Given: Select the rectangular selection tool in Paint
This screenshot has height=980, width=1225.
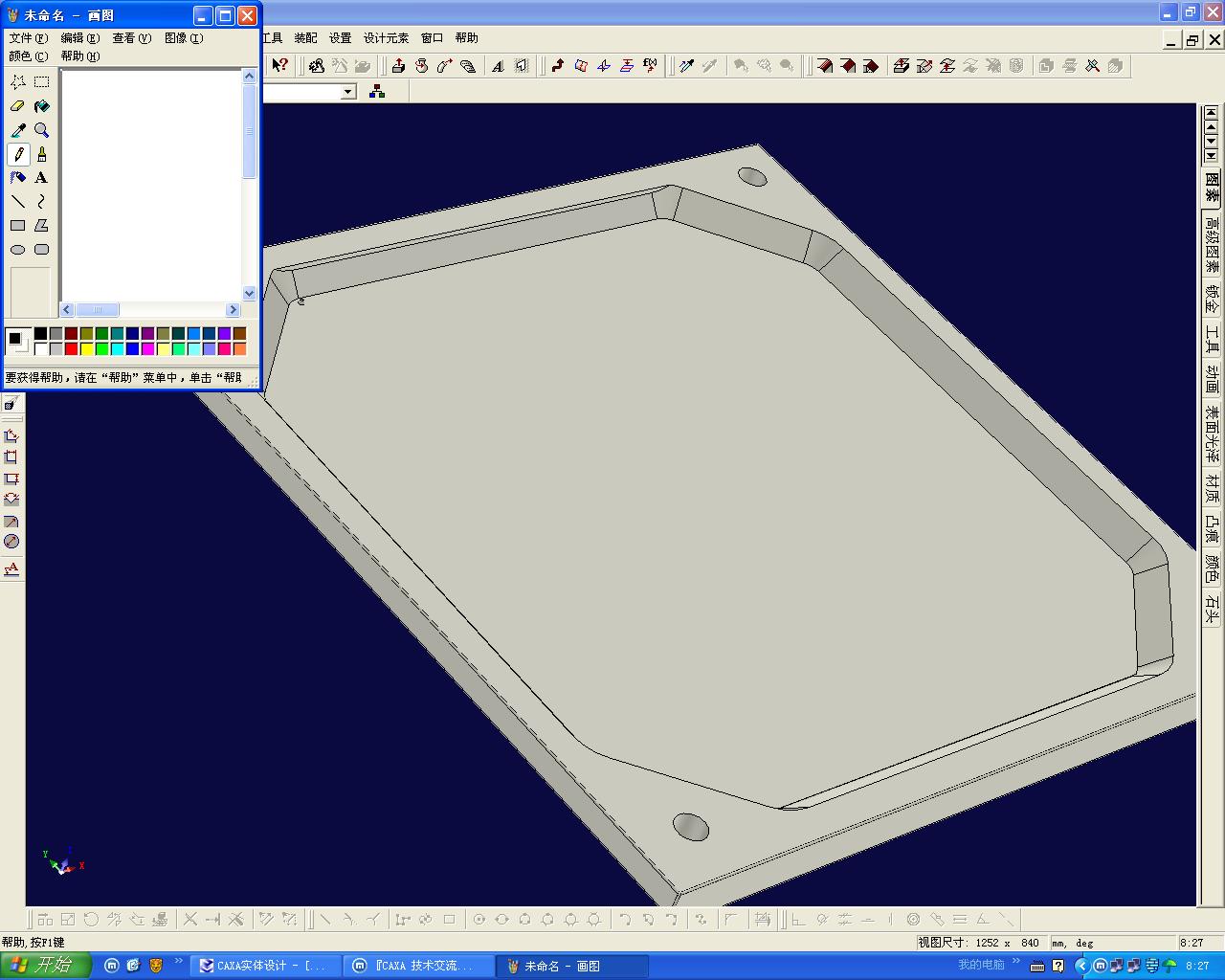Looking at the screenshot, I should click(x=41, y=82).
